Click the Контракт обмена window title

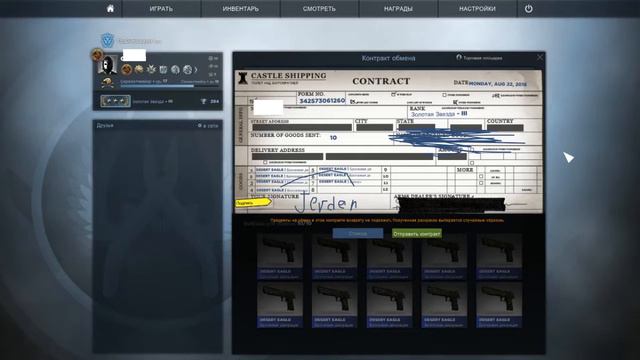[x=388, y=58]
